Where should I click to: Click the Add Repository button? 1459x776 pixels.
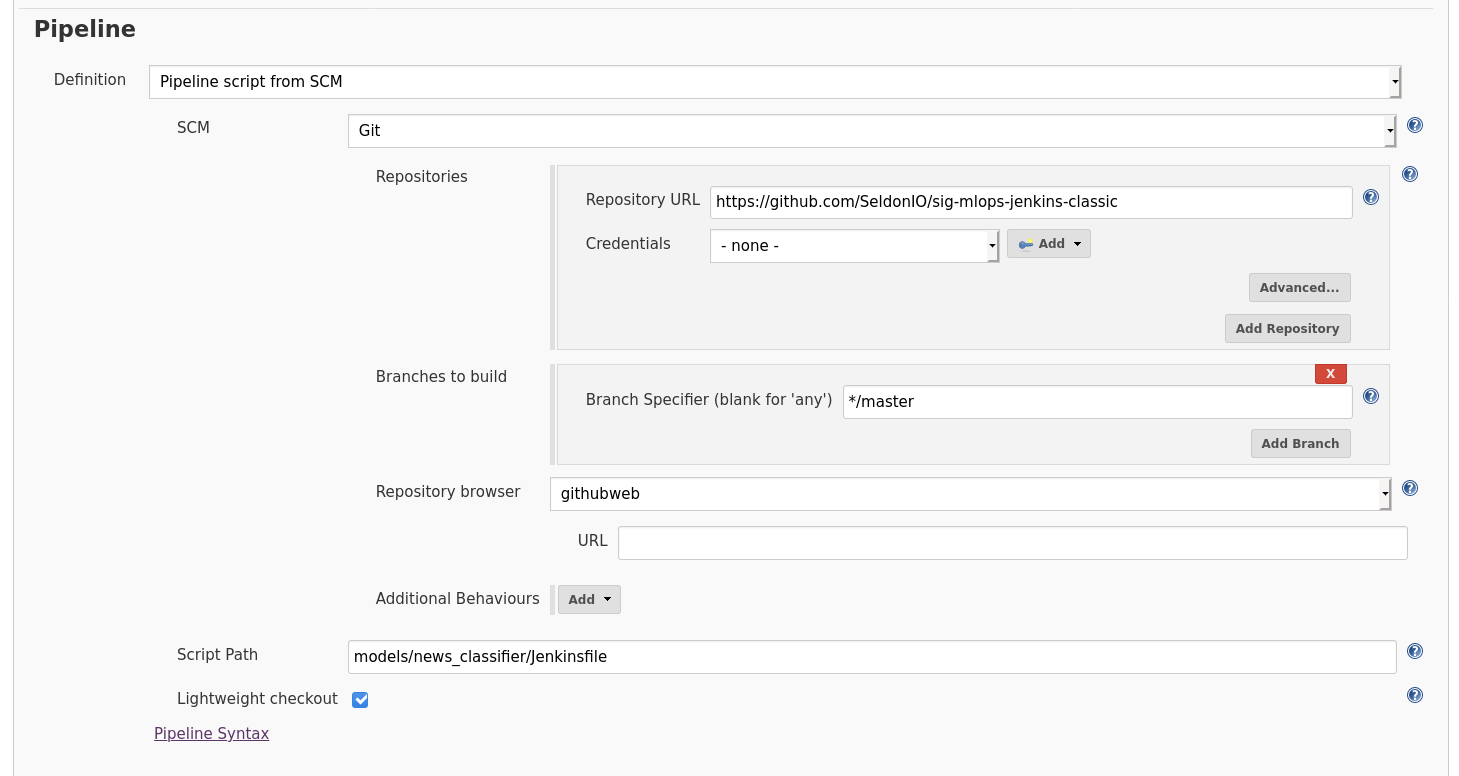coord(1287,329)
